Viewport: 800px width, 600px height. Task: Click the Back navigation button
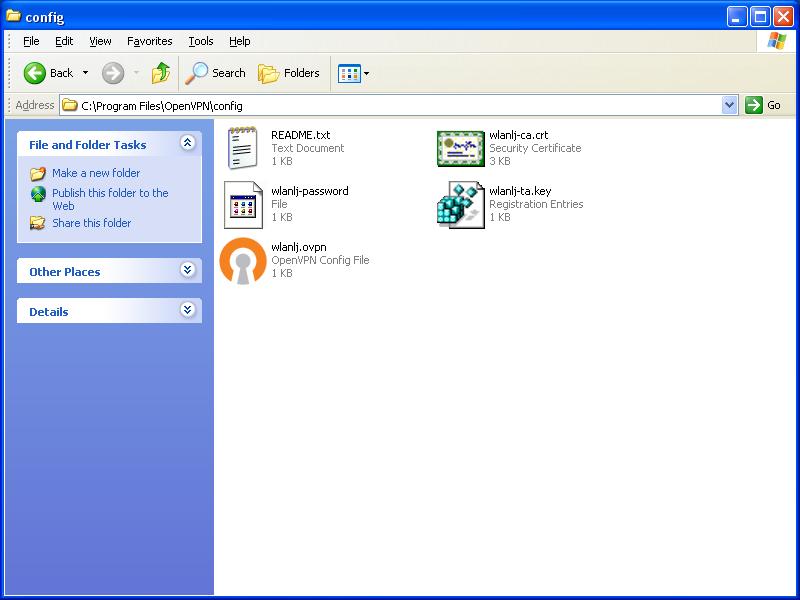click(49, 73)
